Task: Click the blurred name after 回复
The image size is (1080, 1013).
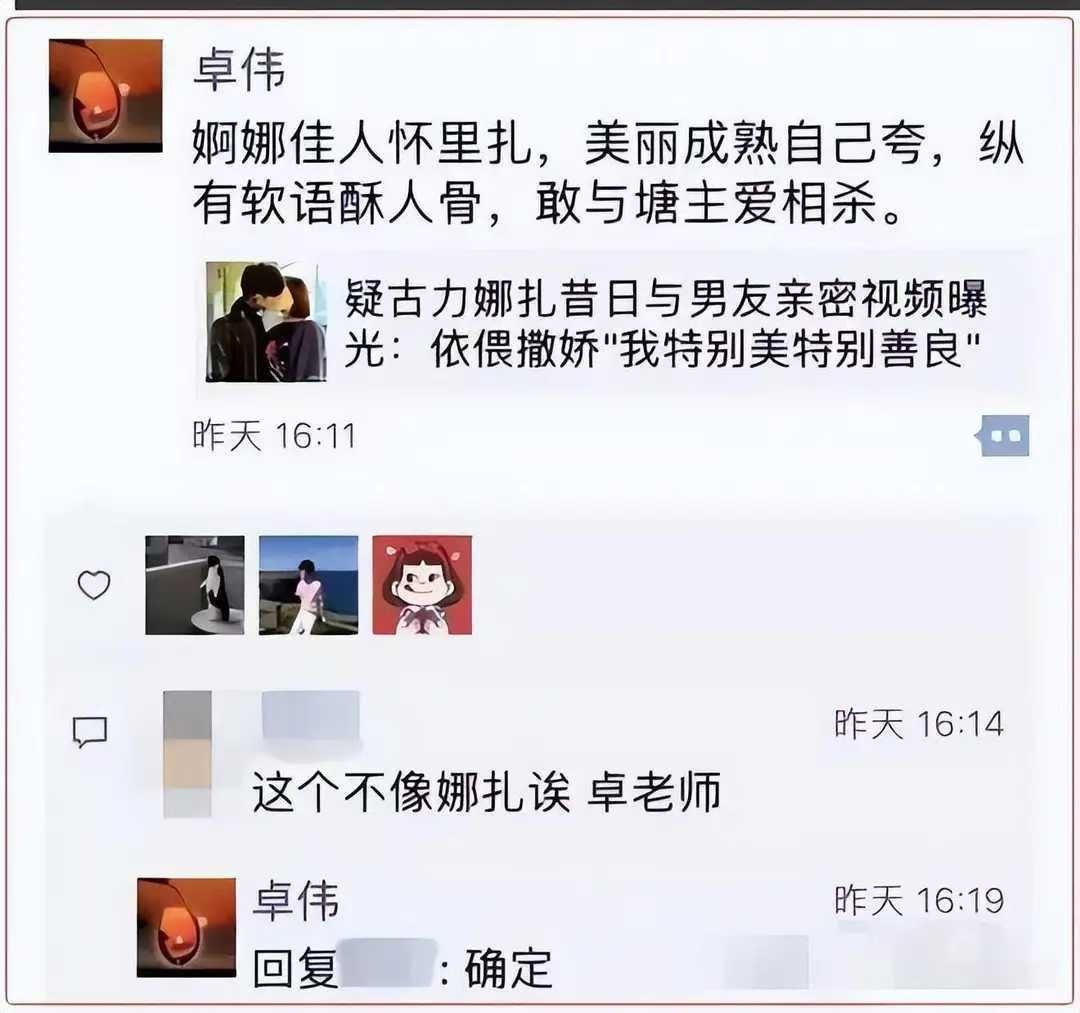Action: (387, 966)
